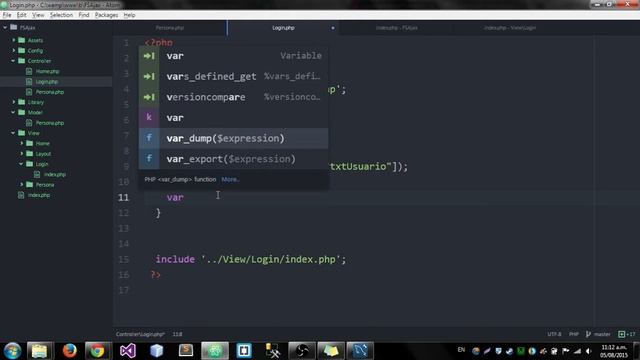640x360 pixels.
Task: Open Sublime Text from taskbar
Action: [186, 351]
